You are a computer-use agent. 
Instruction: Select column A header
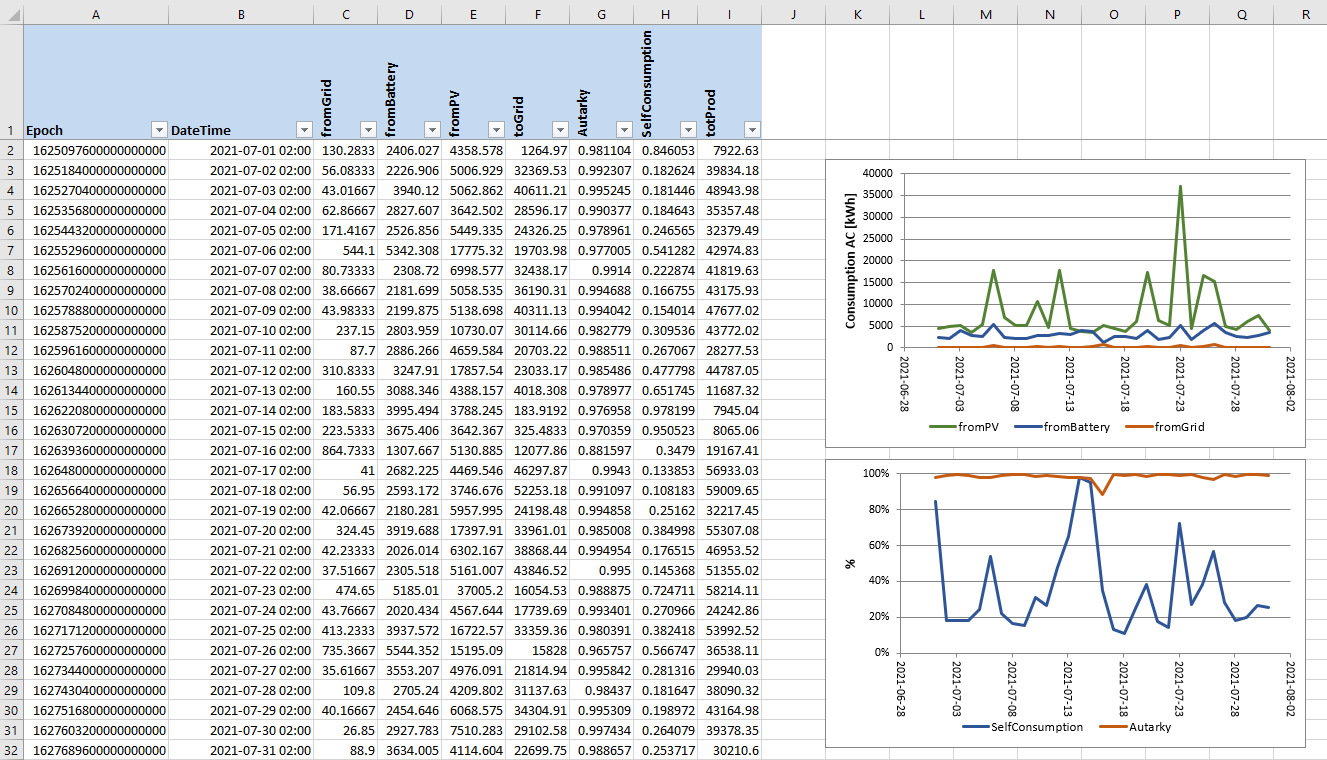[x=95, y=15]
